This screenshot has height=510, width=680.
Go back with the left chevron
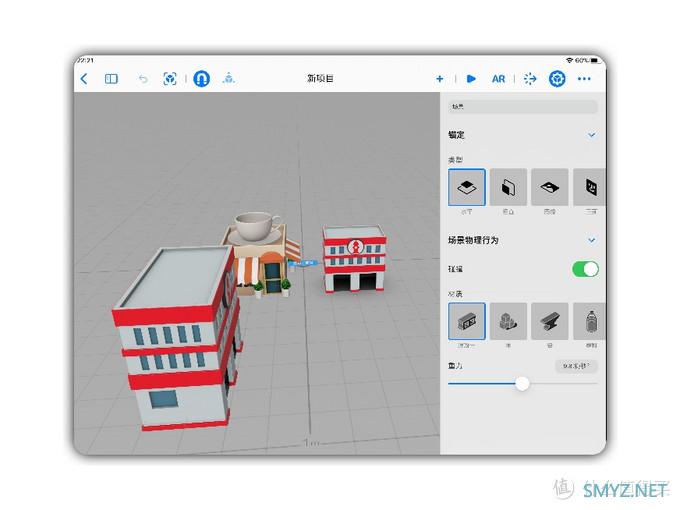coord(84,78)
